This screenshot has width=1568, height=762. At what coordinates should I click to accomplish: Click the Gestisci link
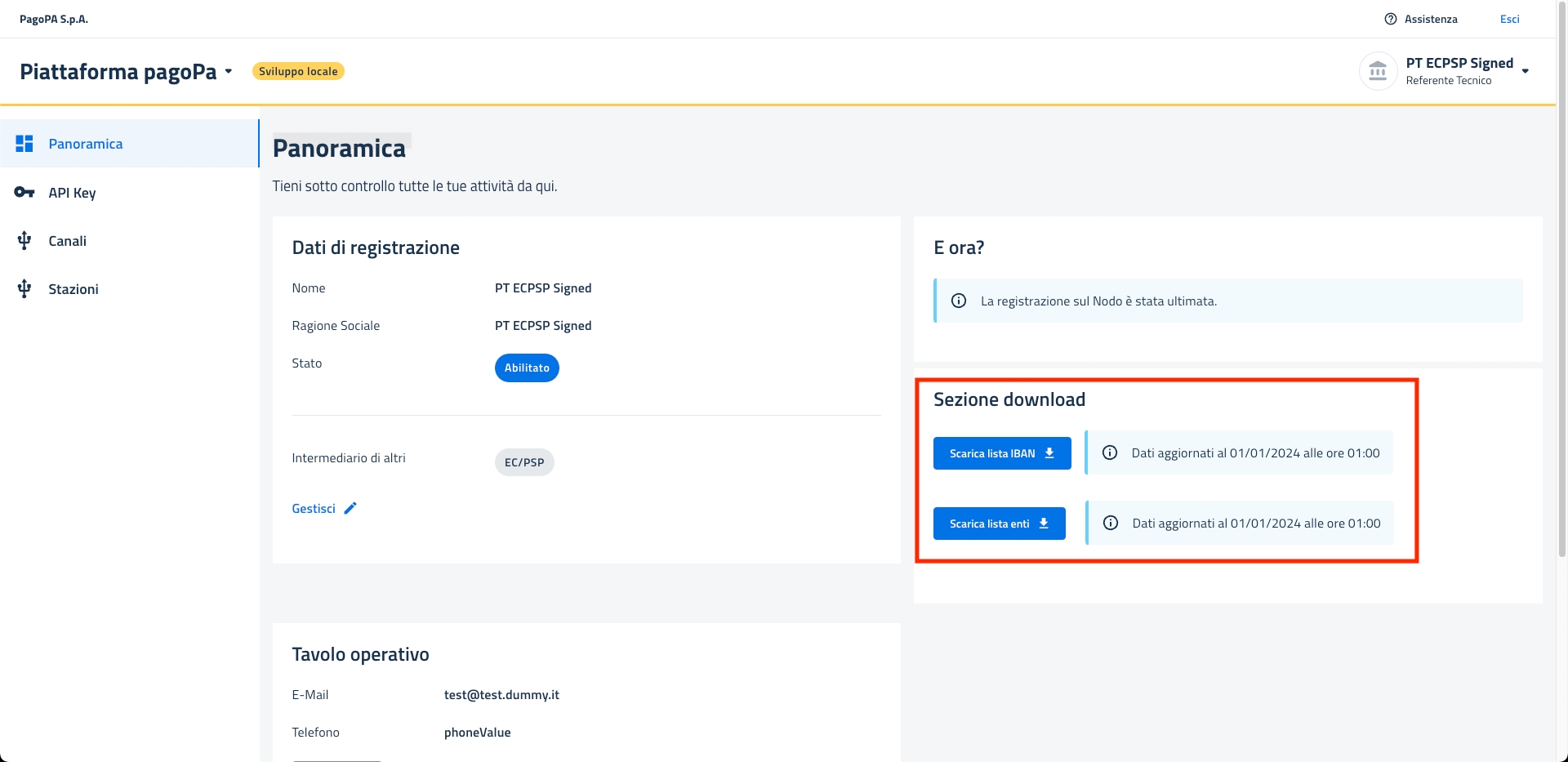[x=314, y=508]
